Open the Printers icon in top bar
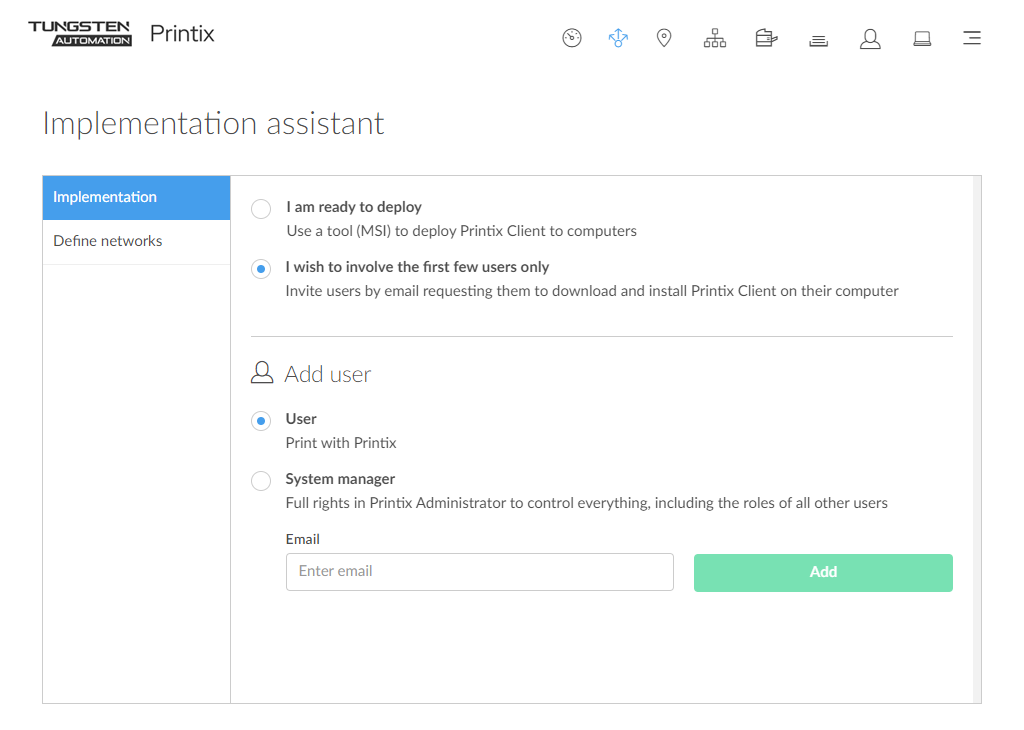The width and height of the screenshot is (1024, 730). click(766, 39)
